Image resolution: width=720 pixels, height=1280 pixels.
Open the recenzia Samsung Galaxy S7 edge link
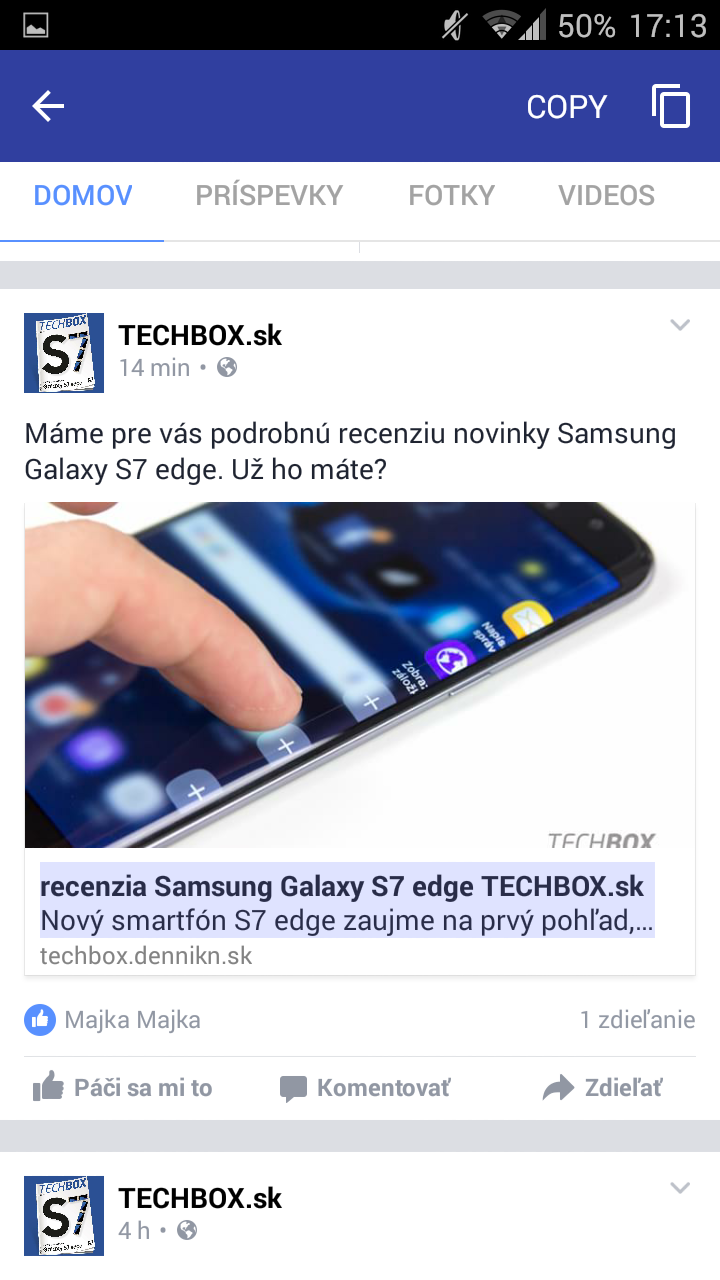click(x=342, y=887)
